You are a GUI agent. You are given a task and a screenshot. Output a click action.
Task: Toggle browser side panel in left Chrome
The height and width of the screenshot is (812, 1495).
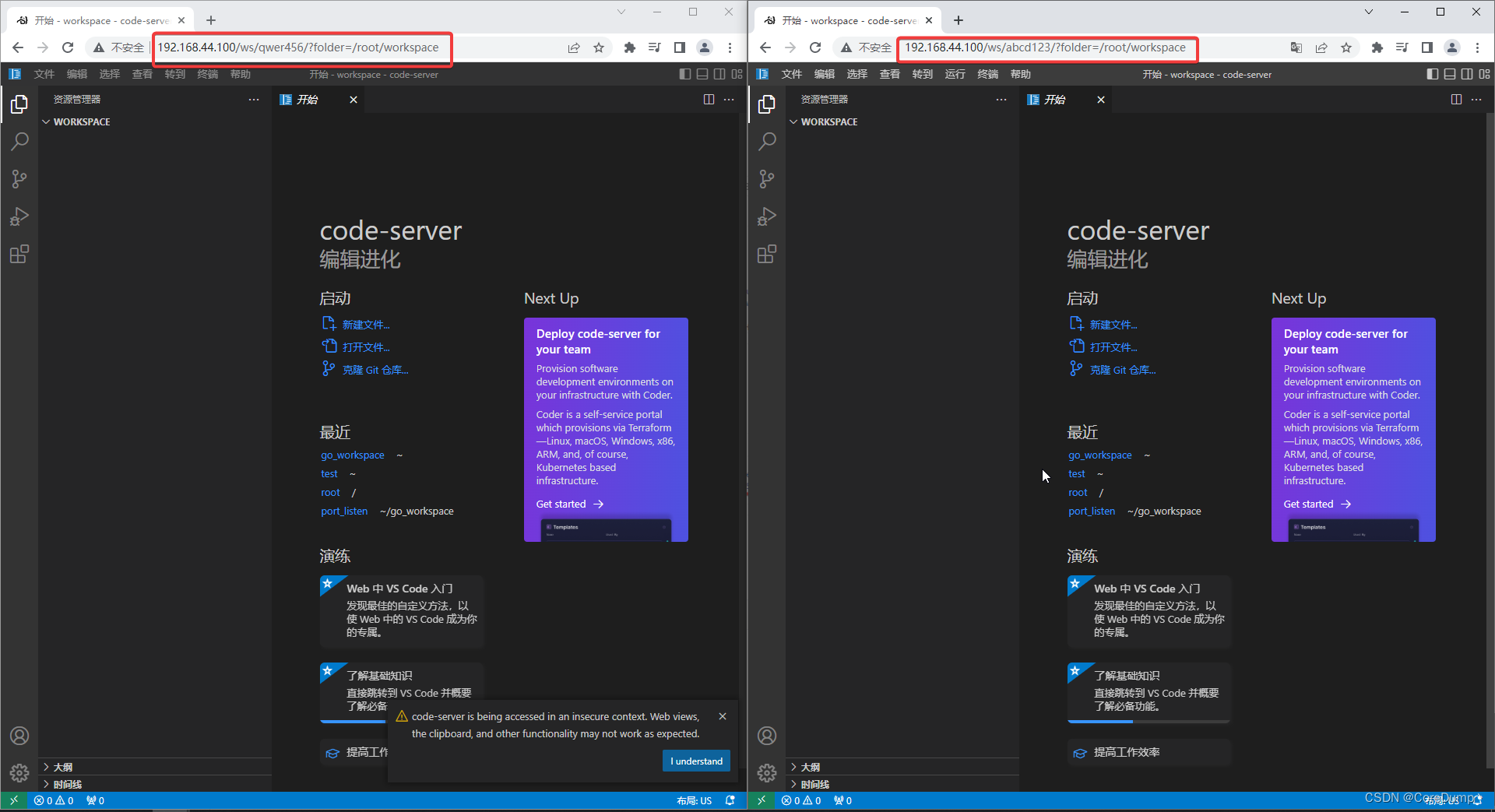point(680,47)
